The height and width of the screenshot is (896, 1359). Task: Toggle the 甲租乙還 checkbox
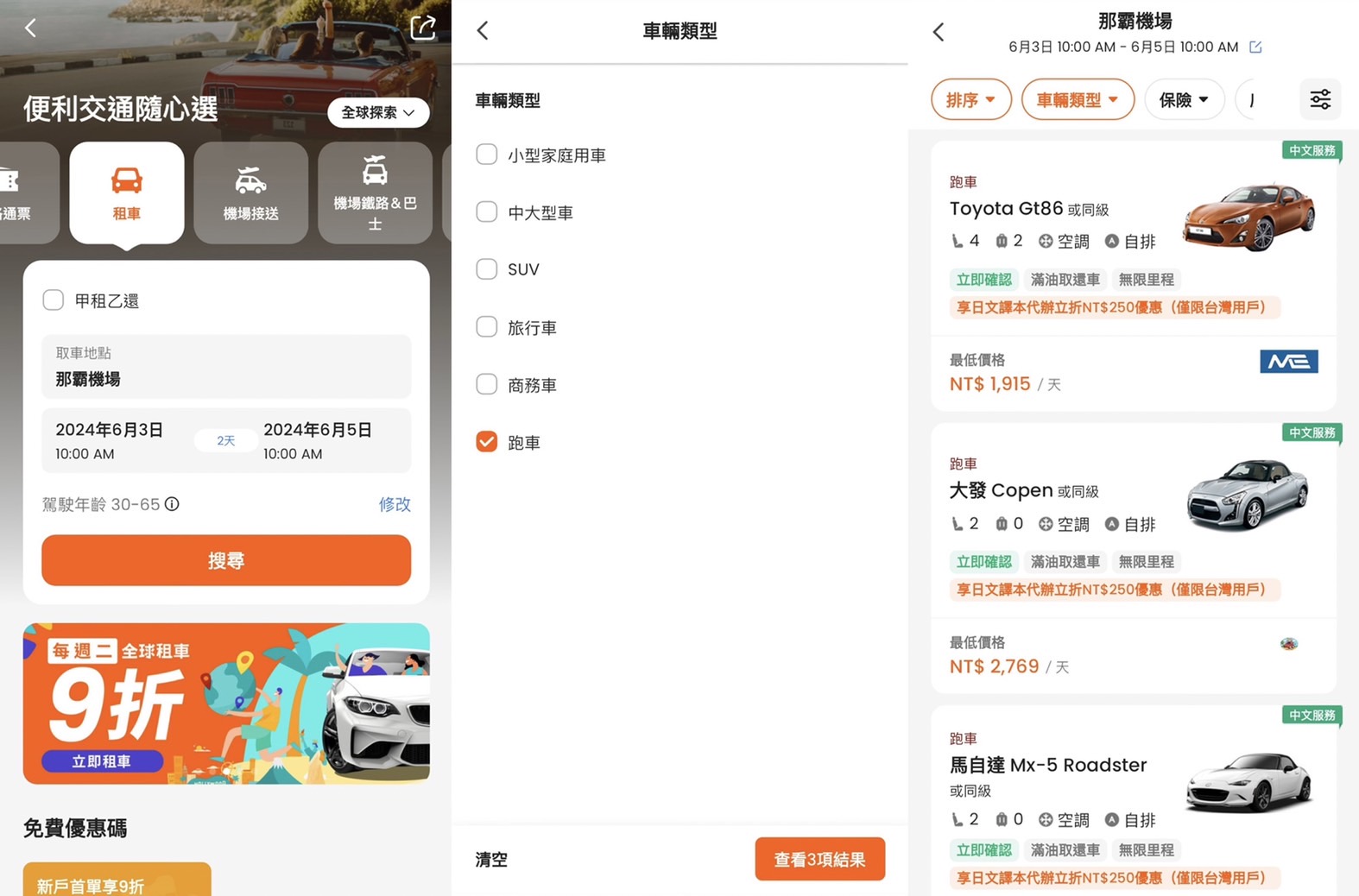(x=54, y=300)
